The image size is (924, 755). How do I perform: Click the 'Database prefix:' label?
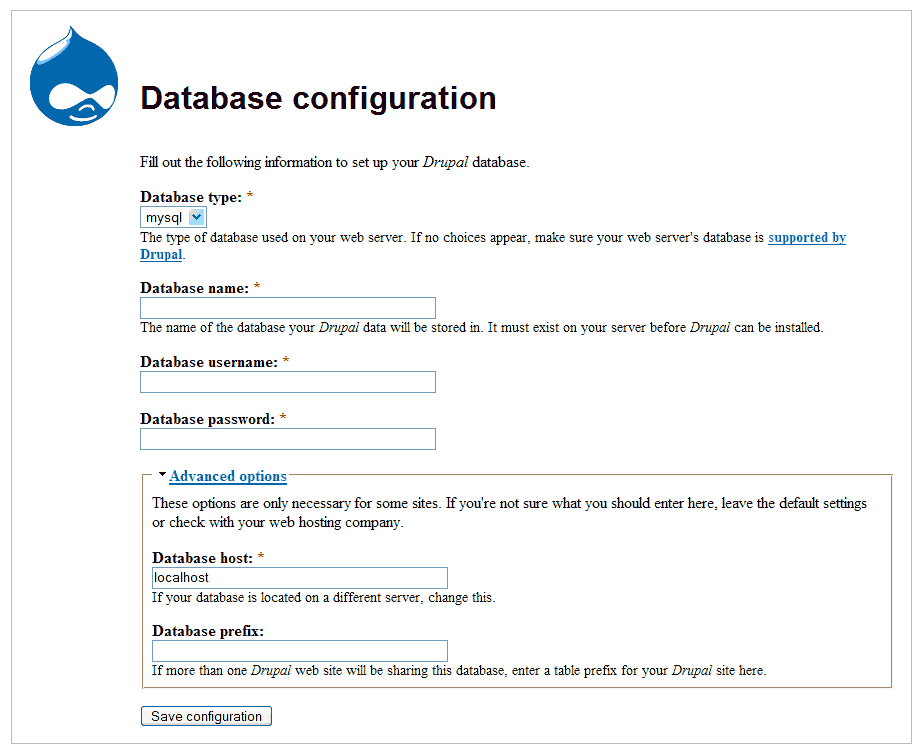(208, 631)
